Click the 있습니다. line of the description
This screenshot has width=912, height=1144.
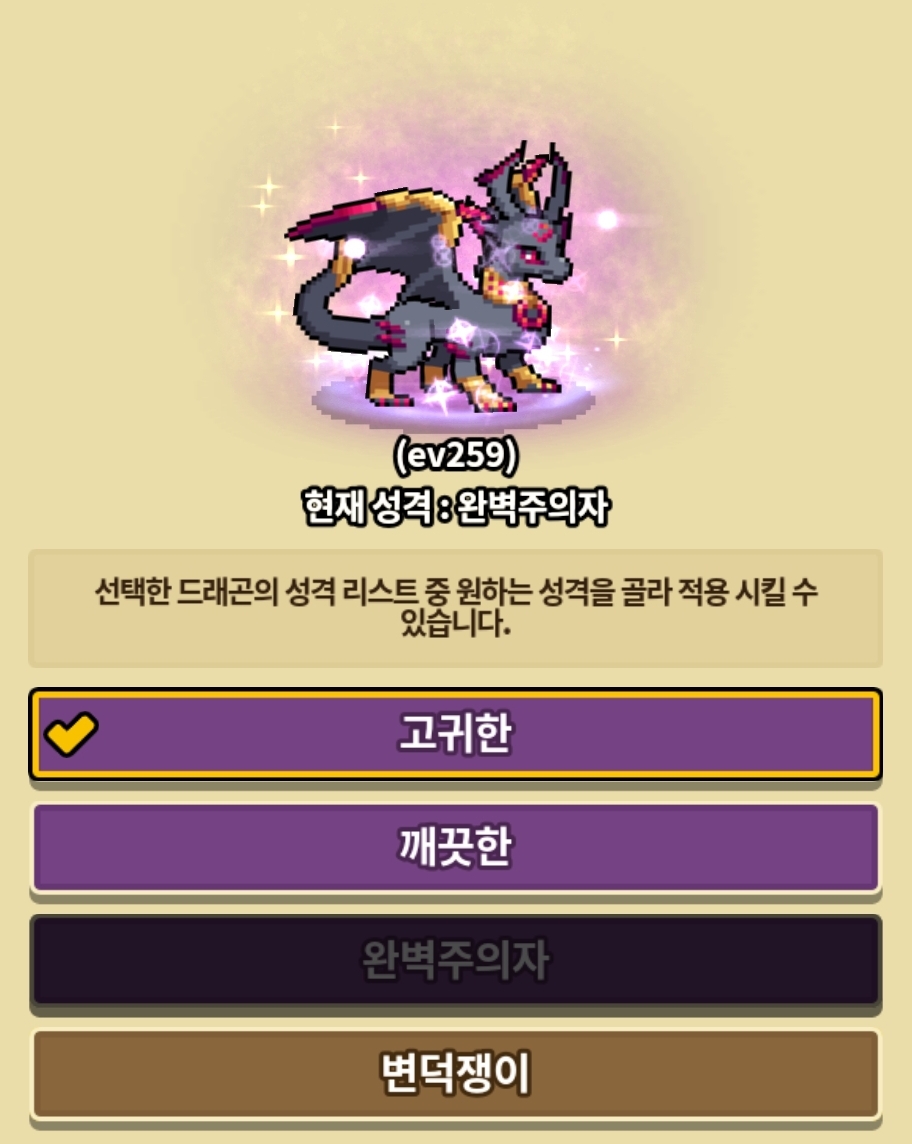click(x=455, y=624)
